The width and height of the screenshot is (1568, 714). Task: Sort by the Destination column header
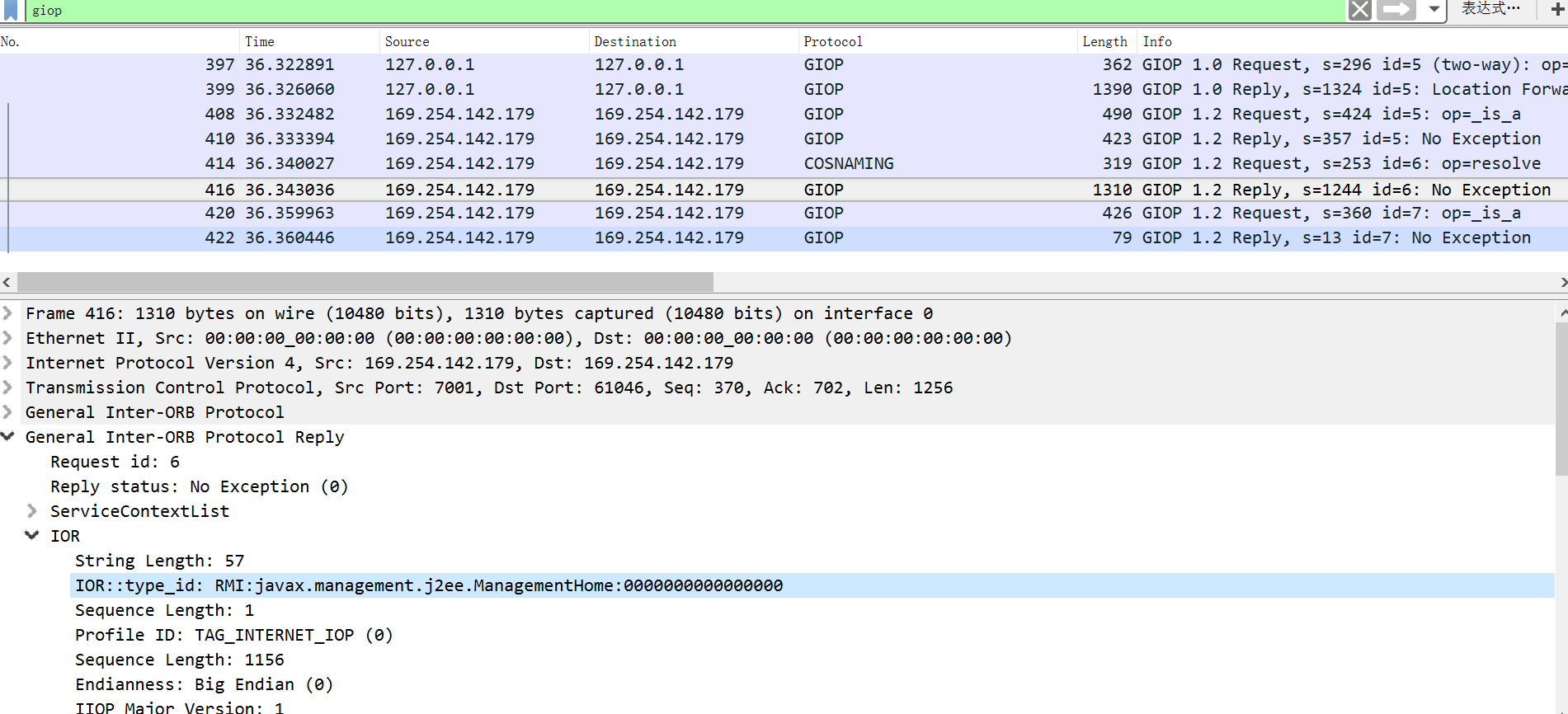click(x=694, y=41)
